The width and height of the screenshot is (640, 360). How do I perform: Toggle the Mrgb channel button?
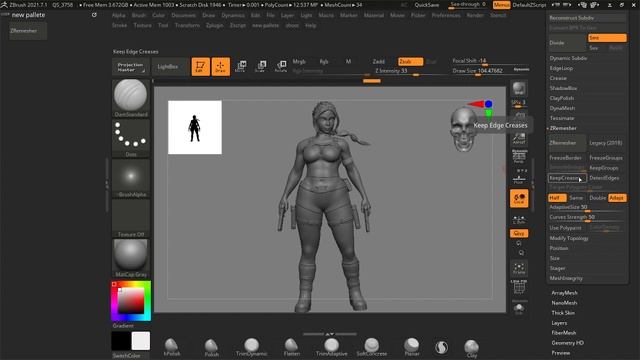point(299,62)
